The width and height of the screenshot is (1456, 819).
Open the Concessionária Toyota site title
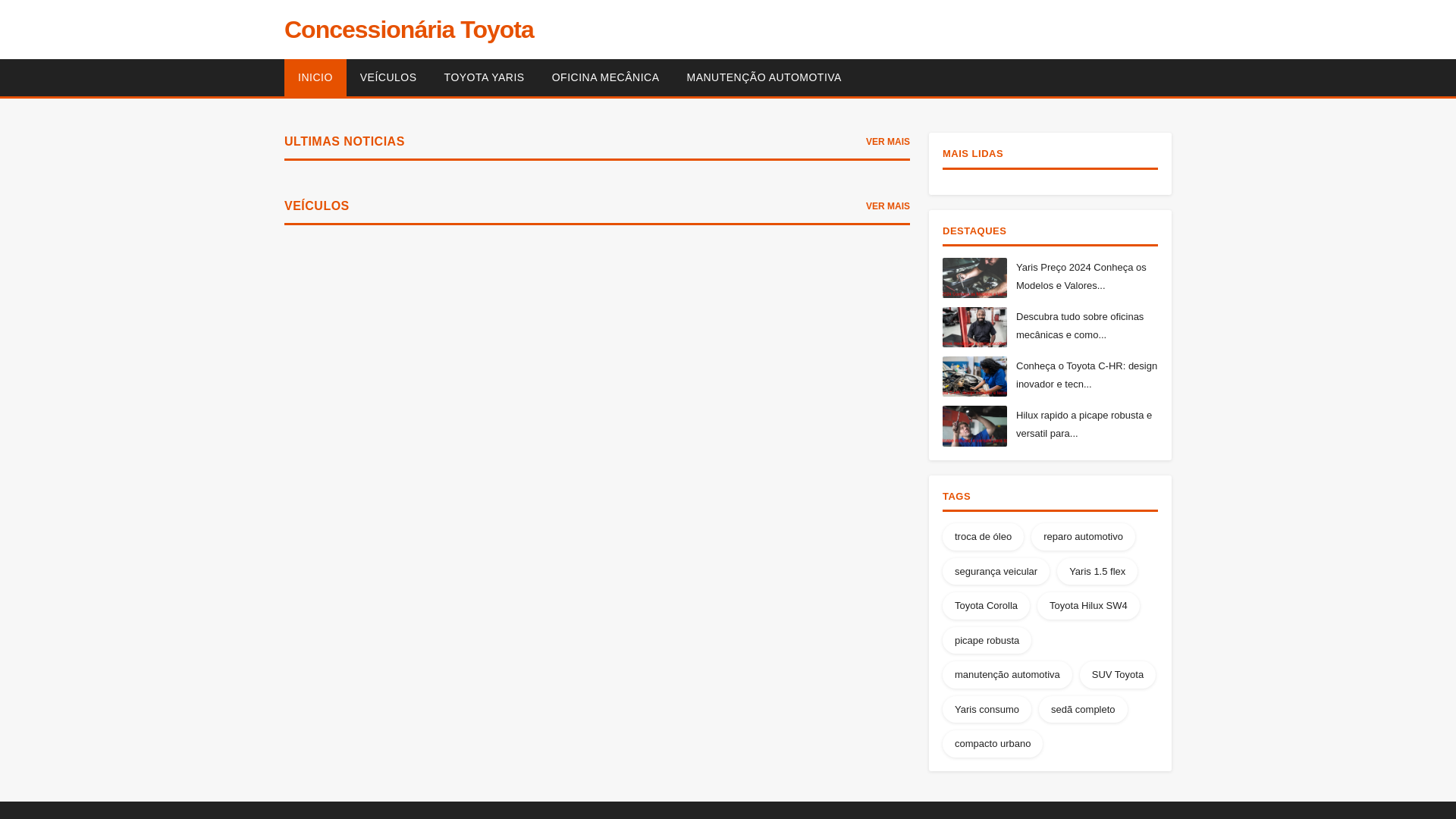(x=409, y=30)
